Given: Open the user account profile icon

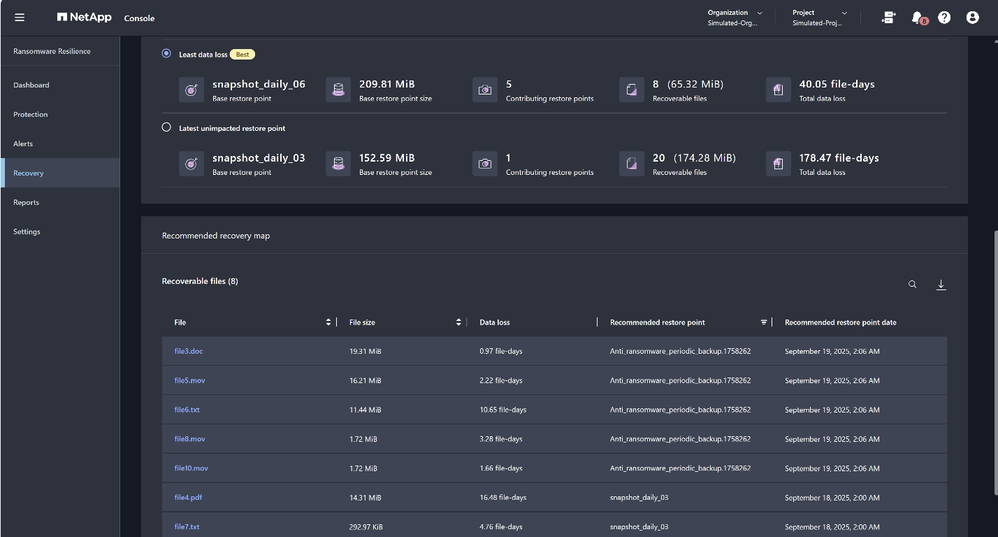Looking at the screenshot, I should (972, 17).
